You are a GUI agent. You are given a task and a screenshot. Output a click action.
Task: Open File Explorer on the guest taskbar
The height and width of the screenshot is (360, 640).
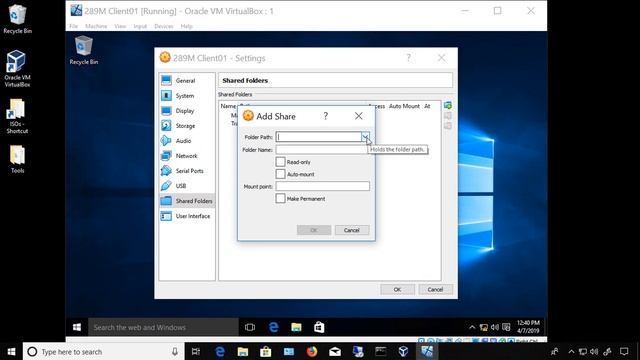pos(296,327)
